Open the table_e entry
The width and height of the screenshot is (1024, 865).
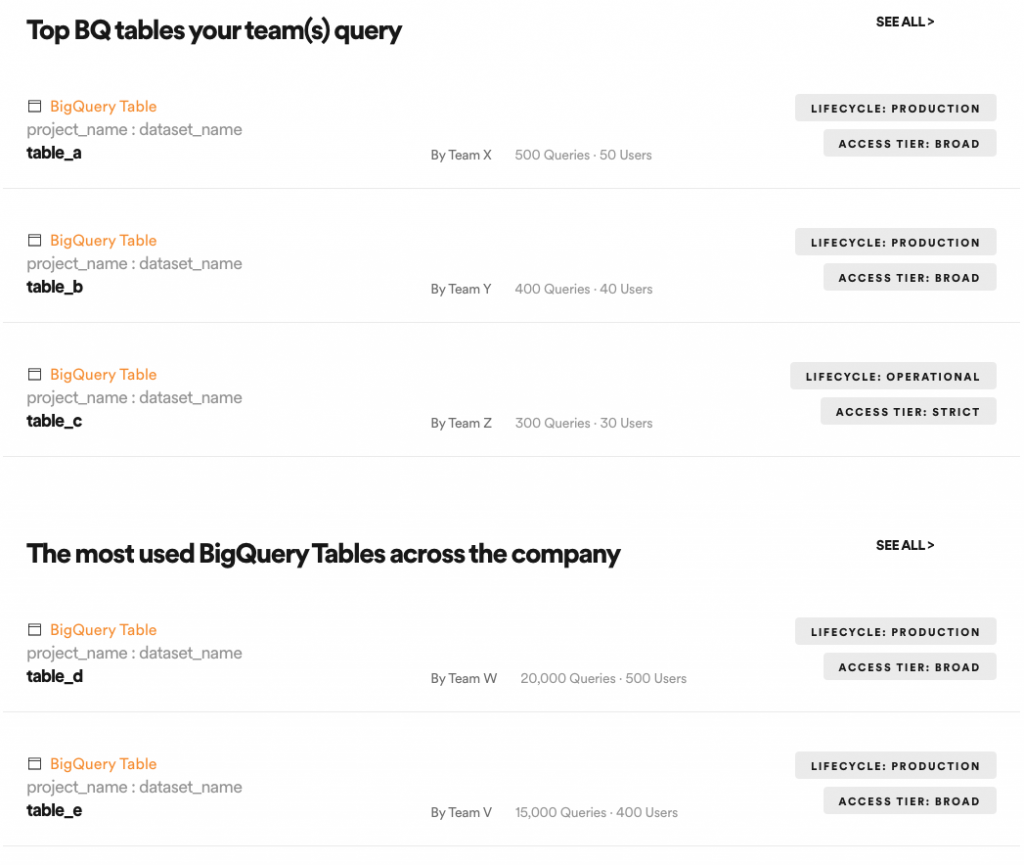[54, 810]
